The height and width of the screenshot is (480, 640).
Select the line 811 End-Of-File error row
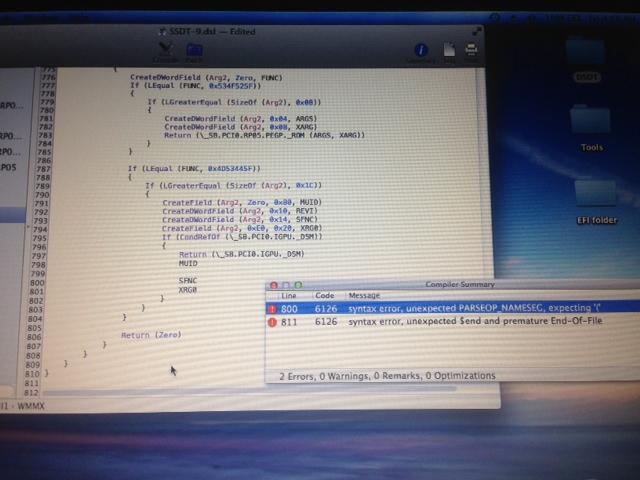(x=450, y=324)
